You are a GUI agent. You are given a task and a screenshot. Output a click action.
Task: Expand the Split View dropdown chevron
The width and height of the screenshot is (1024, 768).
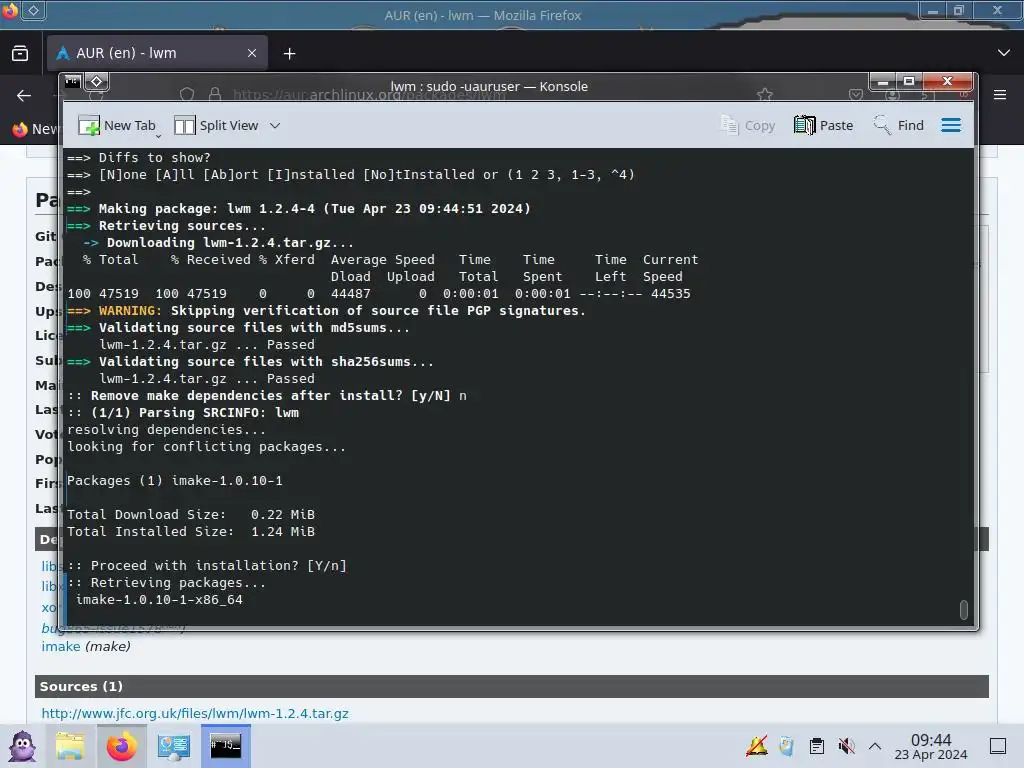coord(275,125)
